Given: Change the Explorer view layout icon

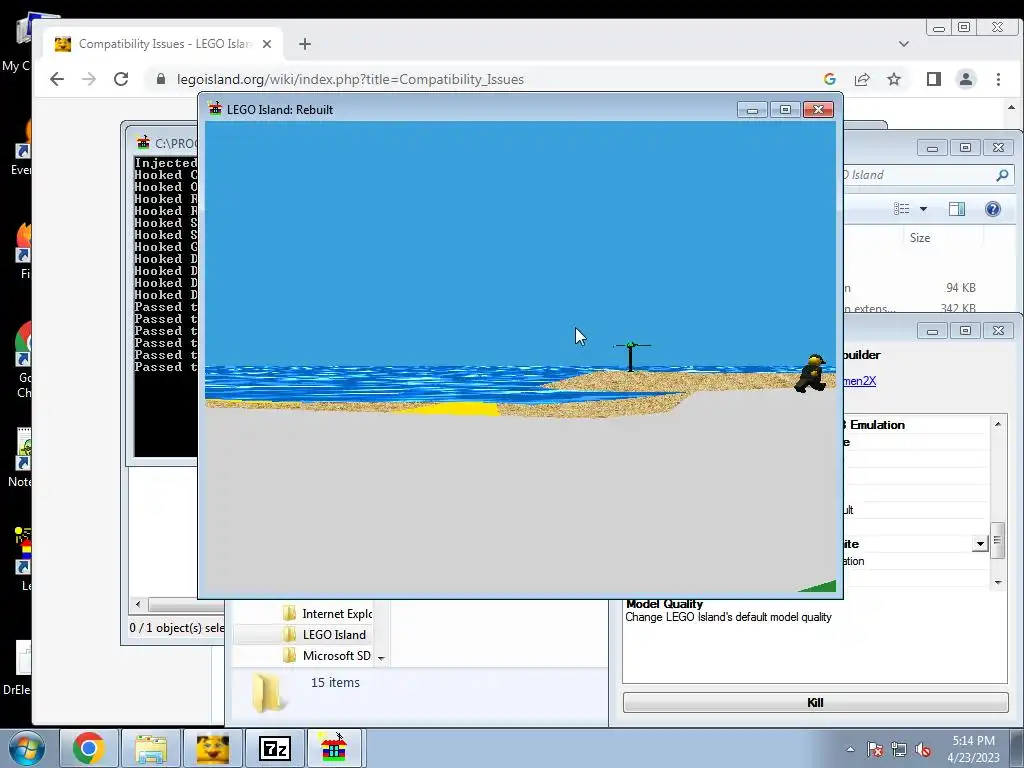Looking at the screenshot, I should click(x=901, y=209).
